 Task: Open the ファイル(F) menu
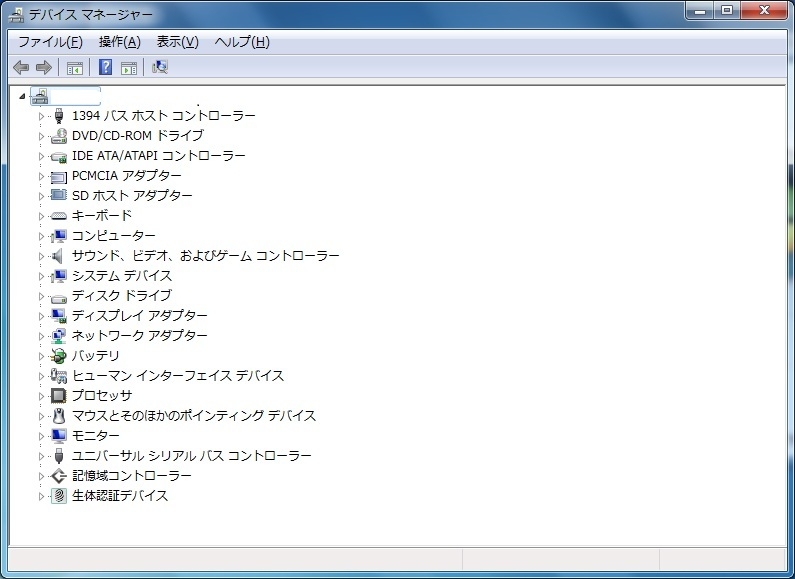(x=50, y=42)
